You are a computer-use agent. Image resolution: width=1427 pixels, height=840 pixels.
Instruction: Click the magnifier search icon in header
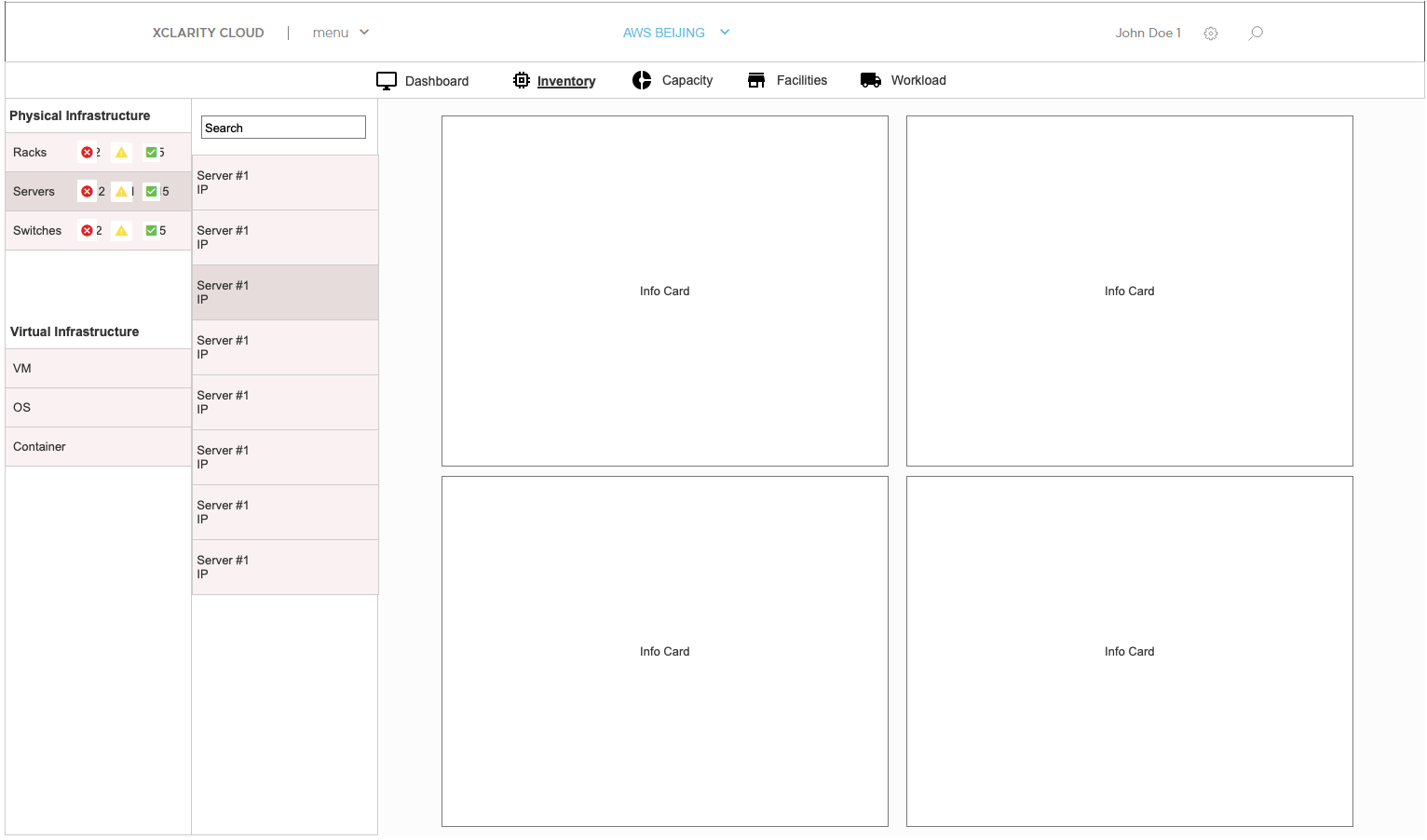1256,34
